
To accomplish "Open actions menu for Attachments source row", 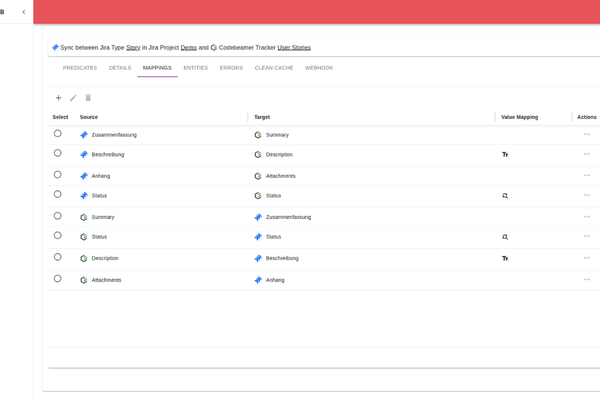I will pyautogui.click(x=587, y=279).
